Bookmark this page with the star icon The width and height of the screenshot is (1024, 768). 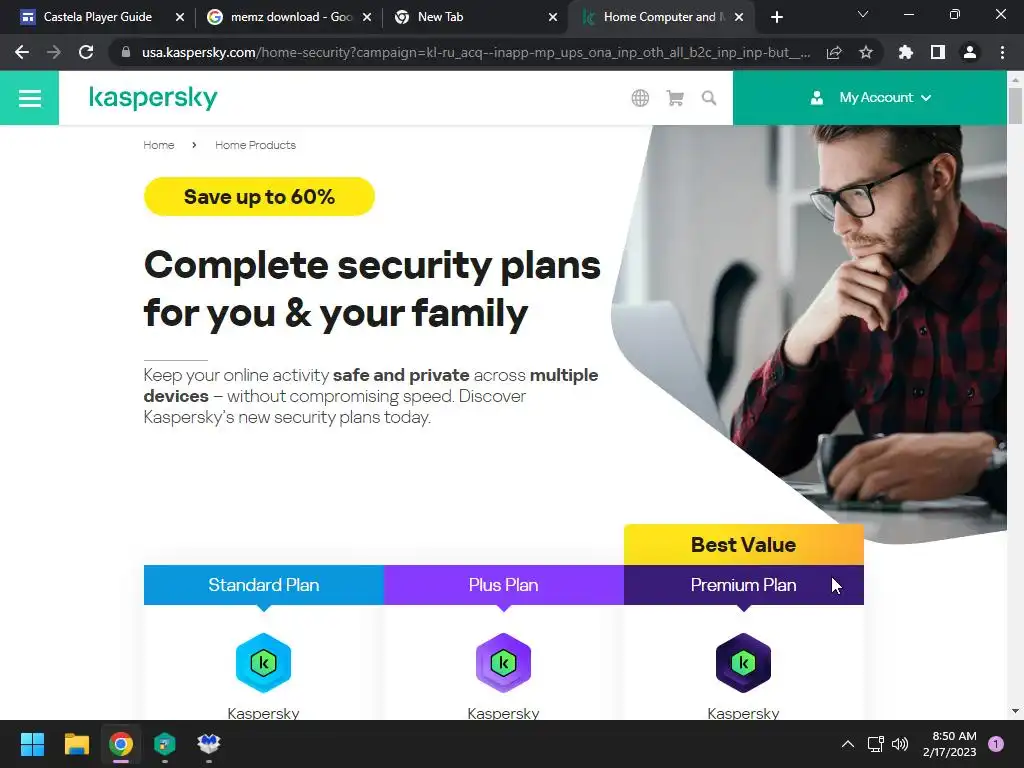[x=866, y=52]
